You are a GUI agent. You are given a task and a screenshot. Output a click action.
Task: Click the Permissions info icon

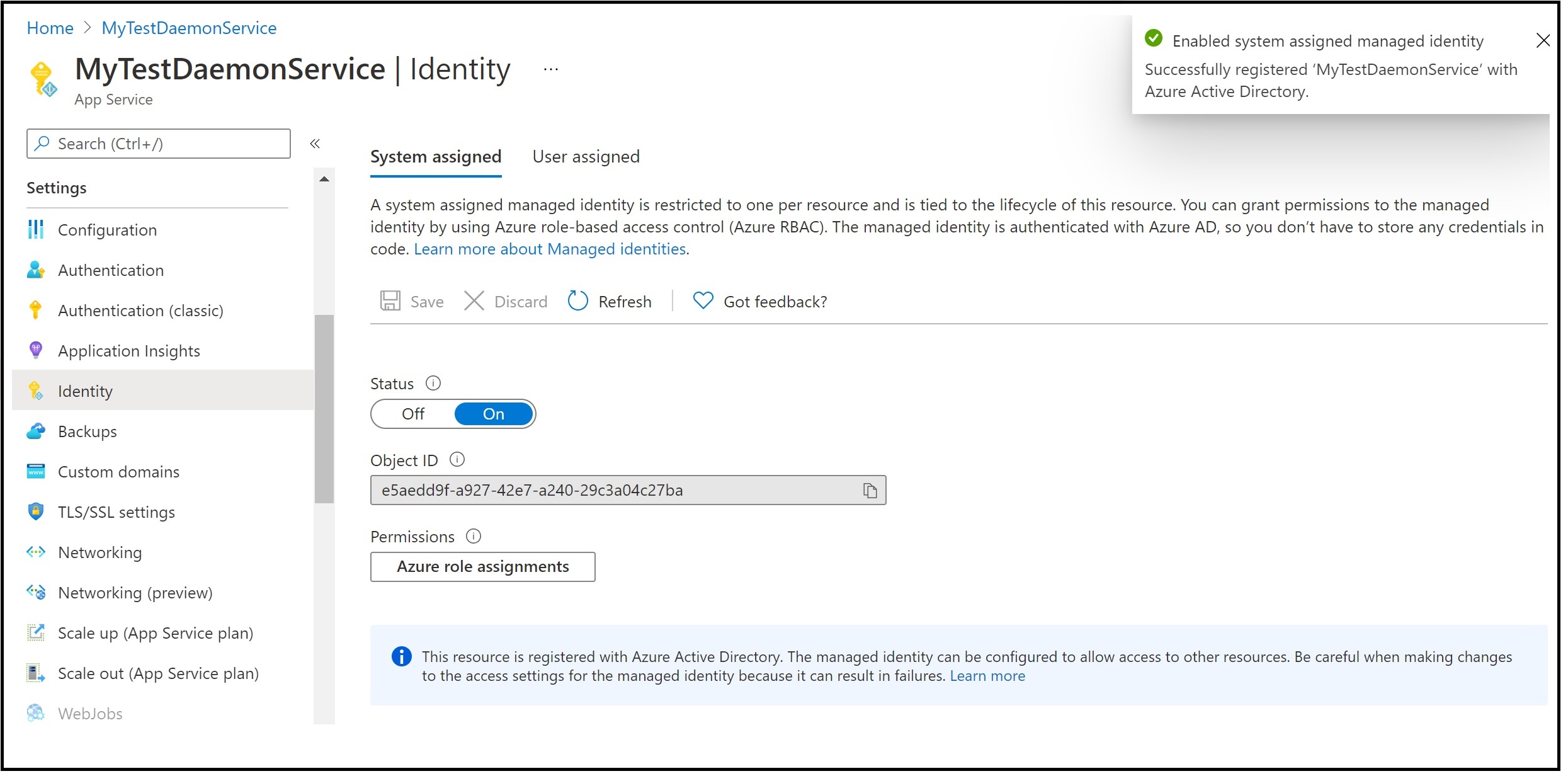474,537
